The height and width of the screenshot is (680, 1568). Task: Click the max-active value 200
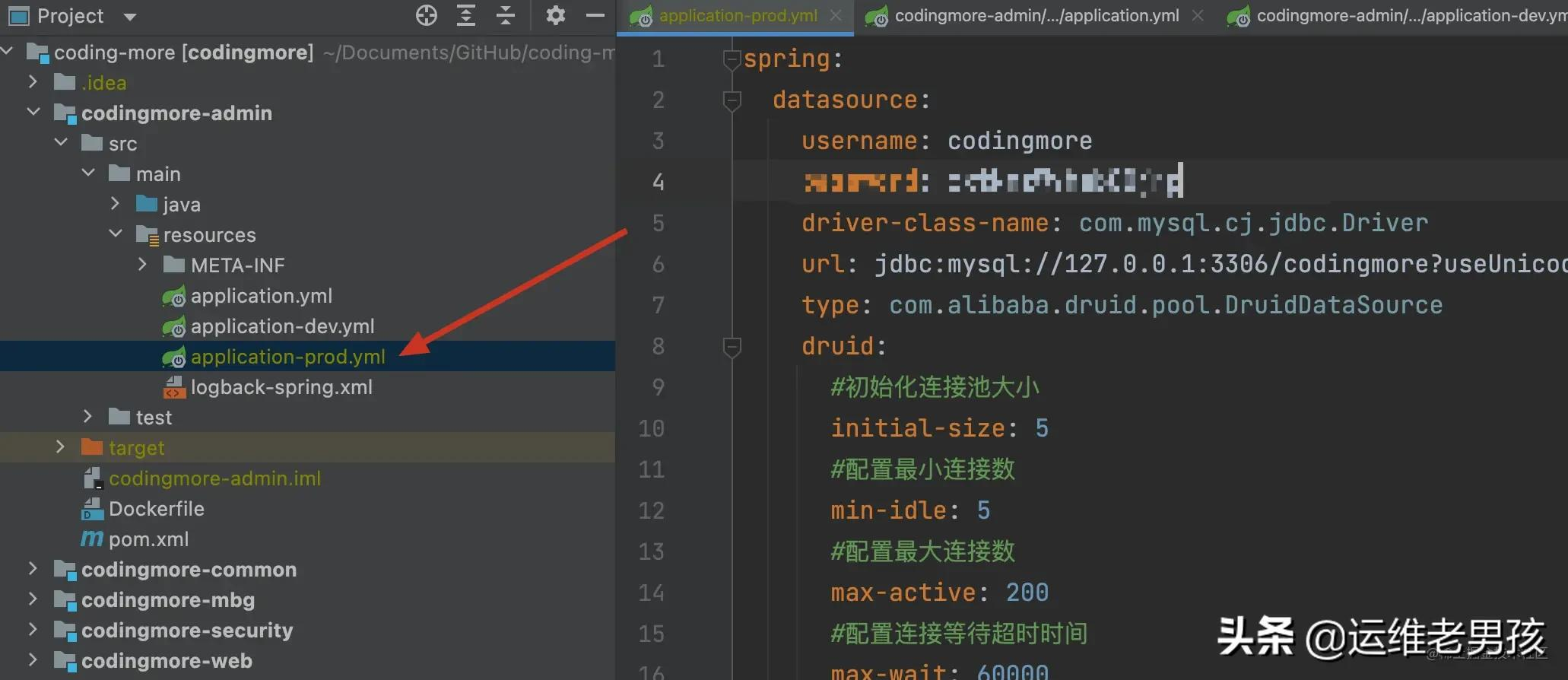tap(1027, 593)
